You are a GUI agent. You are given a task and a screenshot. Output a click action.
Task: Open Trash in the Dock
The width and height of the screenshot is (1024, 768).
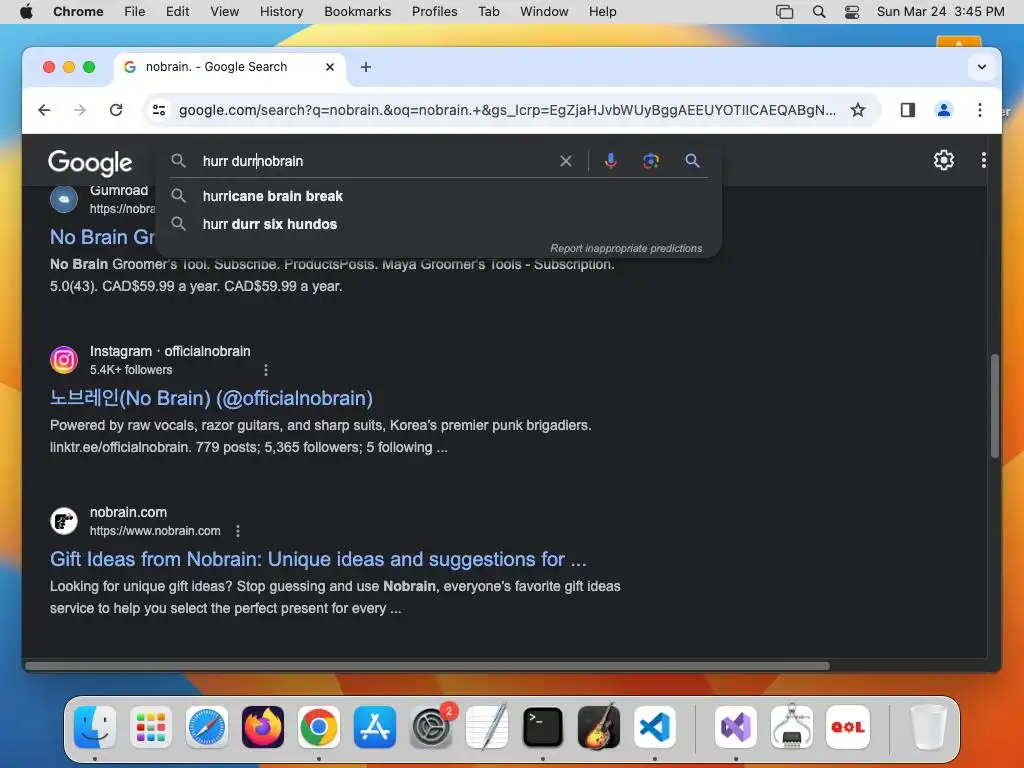point(928,726)
